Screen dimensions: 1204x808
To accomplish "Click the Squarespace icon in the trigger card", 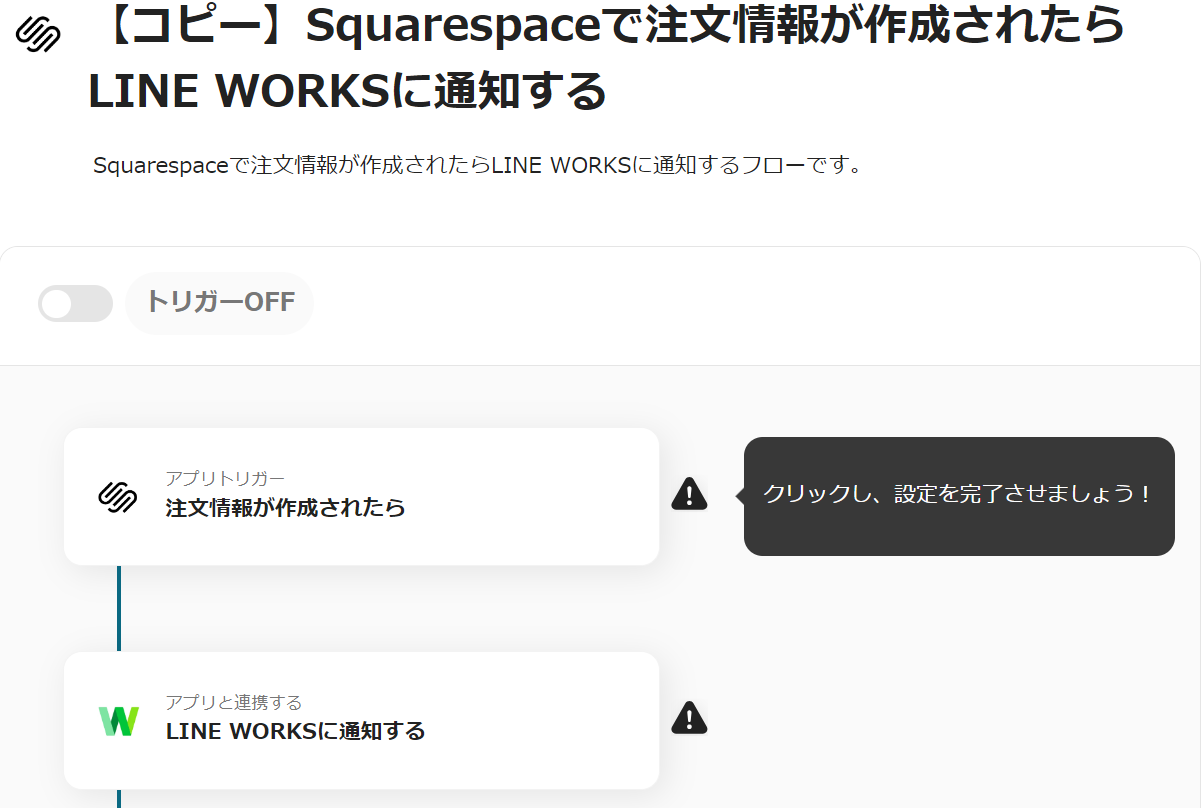I will [118, 496].
